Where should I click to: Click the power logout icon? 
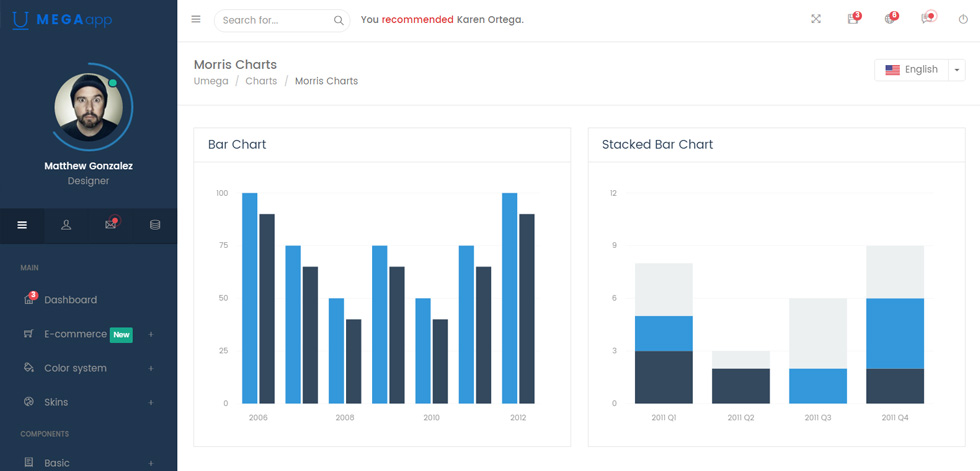tap(963, 19)
